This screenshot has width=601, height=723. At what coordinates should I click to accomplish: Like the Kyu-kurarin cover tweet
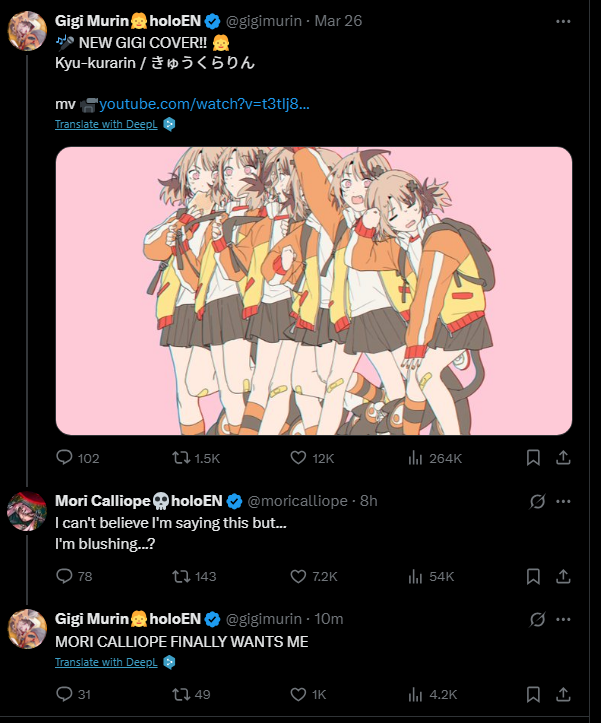click(x=297, y=458)
